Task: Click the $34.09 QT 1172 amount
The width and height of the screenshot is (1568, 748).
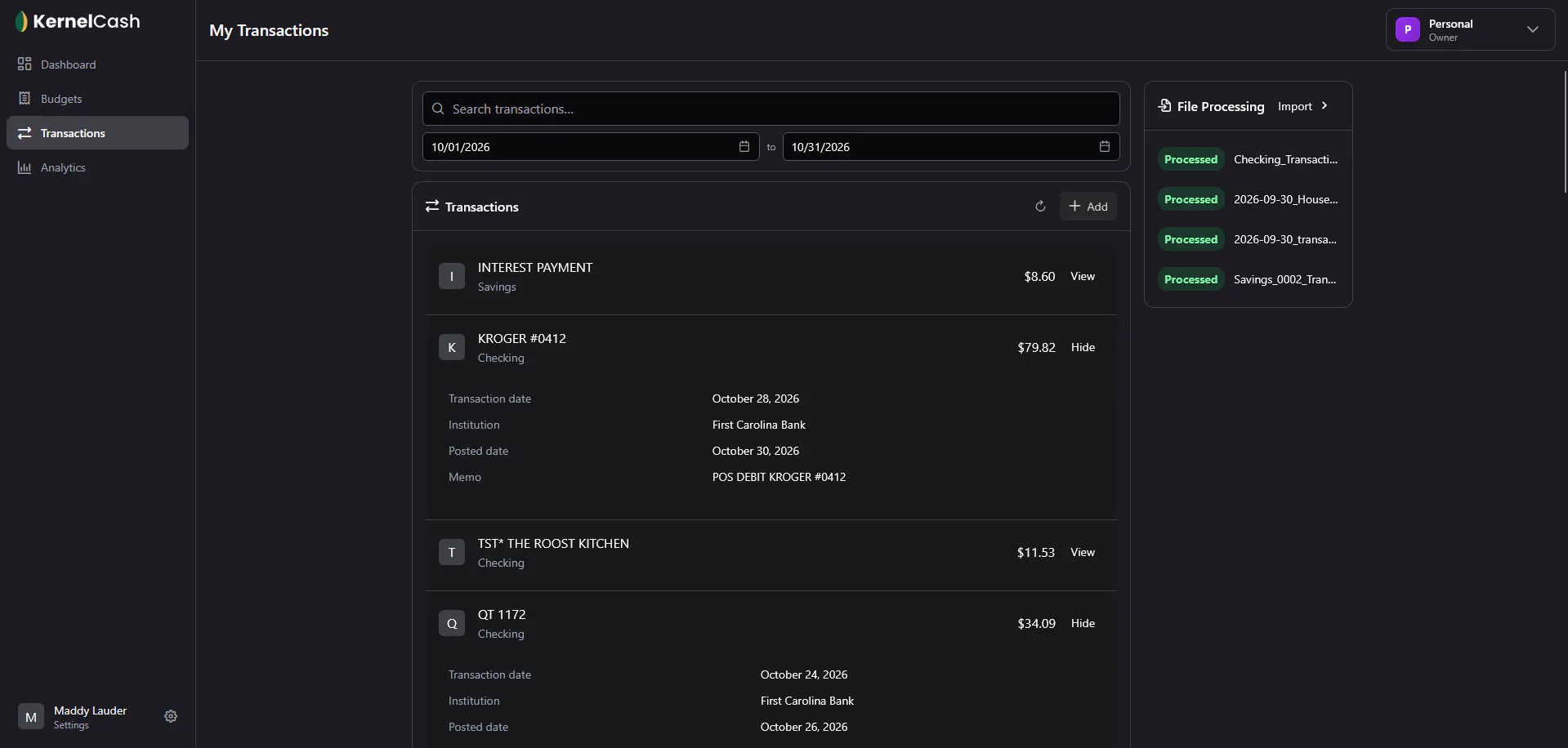Action: click(x=1036, y=623)
